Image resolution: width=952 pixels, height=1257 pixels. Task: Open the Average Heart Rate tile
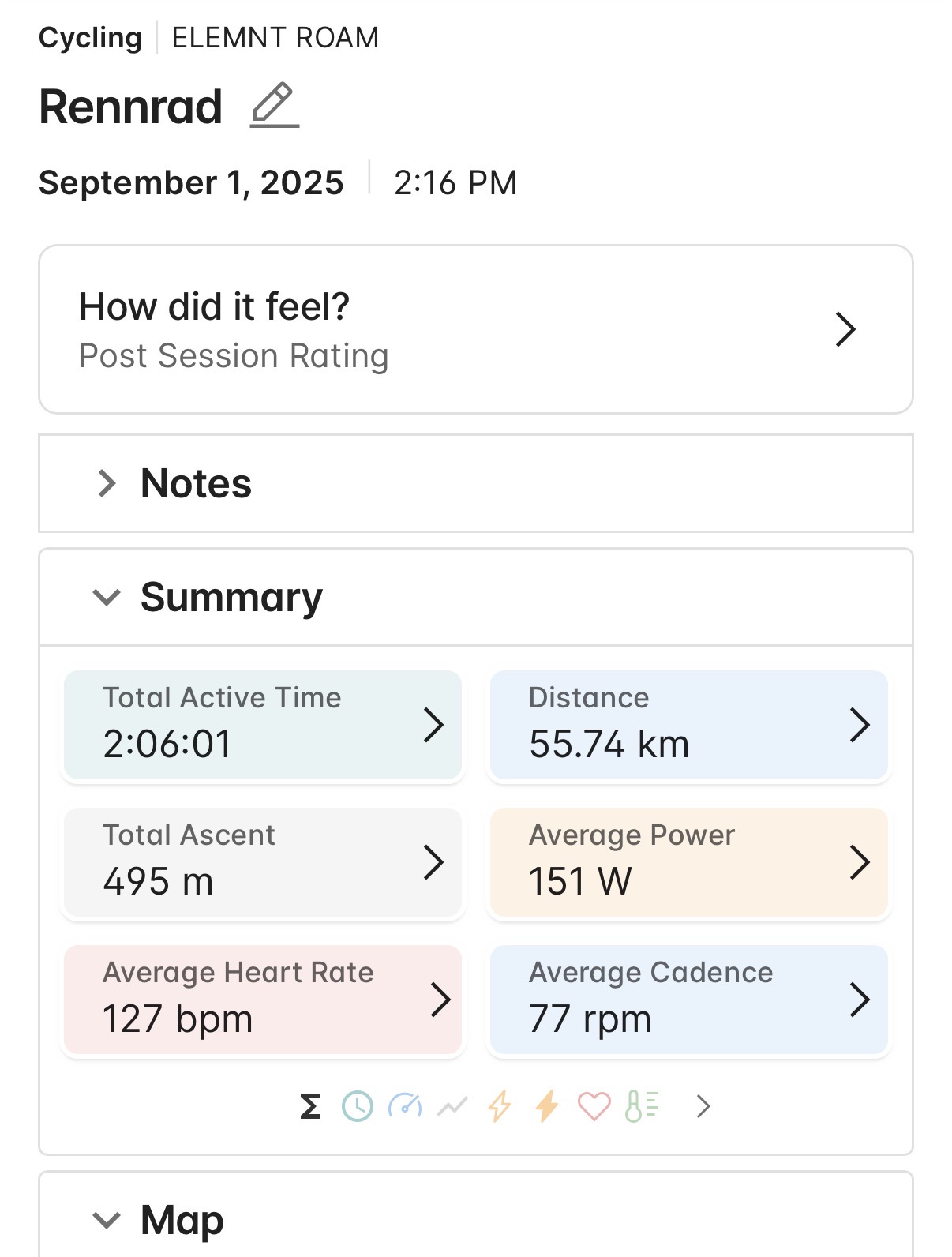point(262,1000)
